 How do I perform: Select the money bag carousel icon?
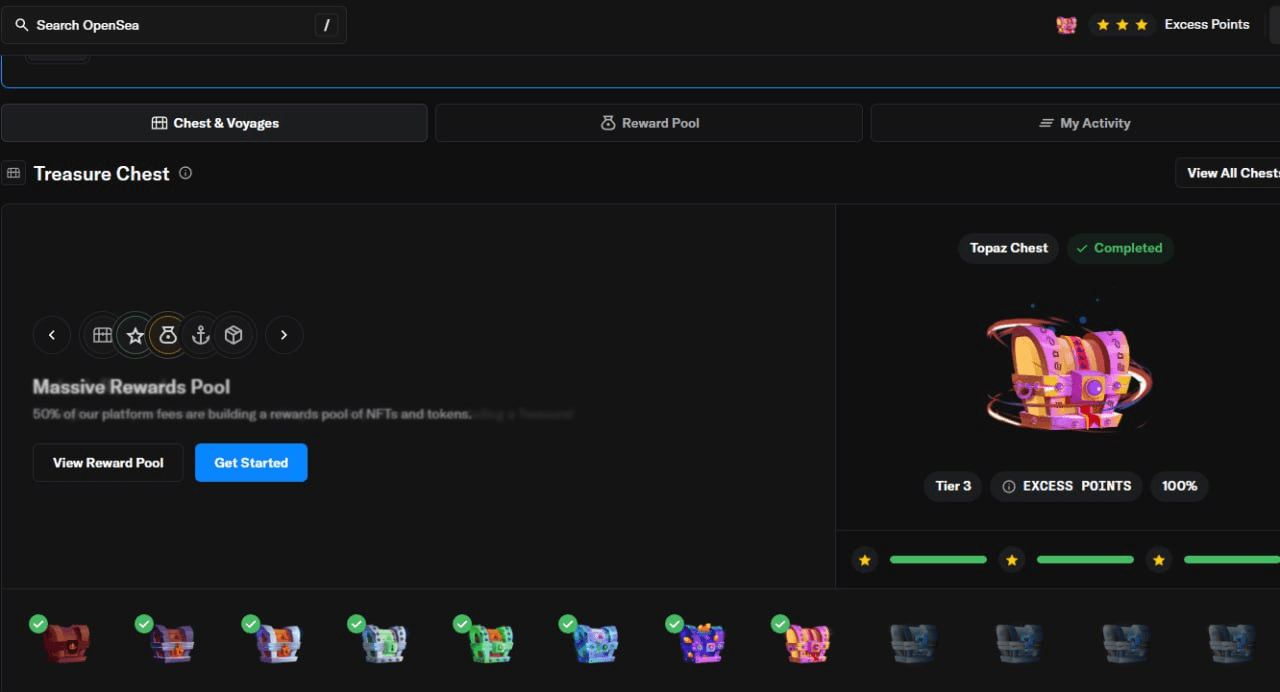point(168,335)
